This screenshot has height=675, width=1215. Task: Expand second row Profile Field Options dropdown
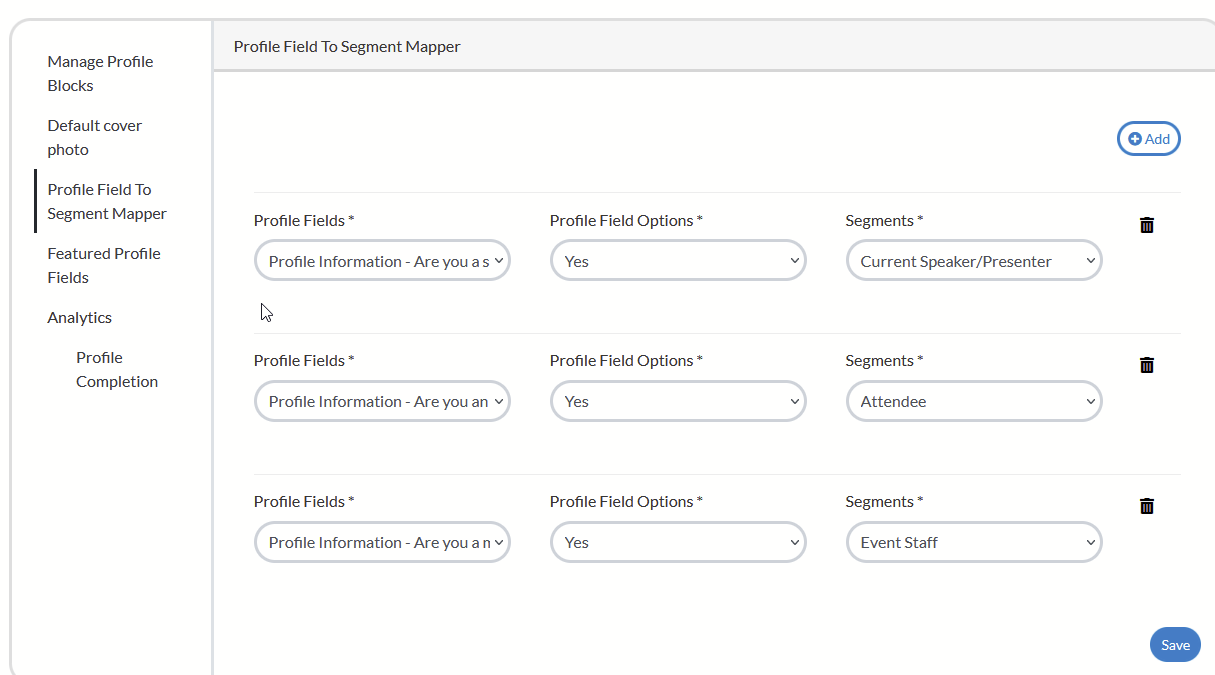(678, 401)
